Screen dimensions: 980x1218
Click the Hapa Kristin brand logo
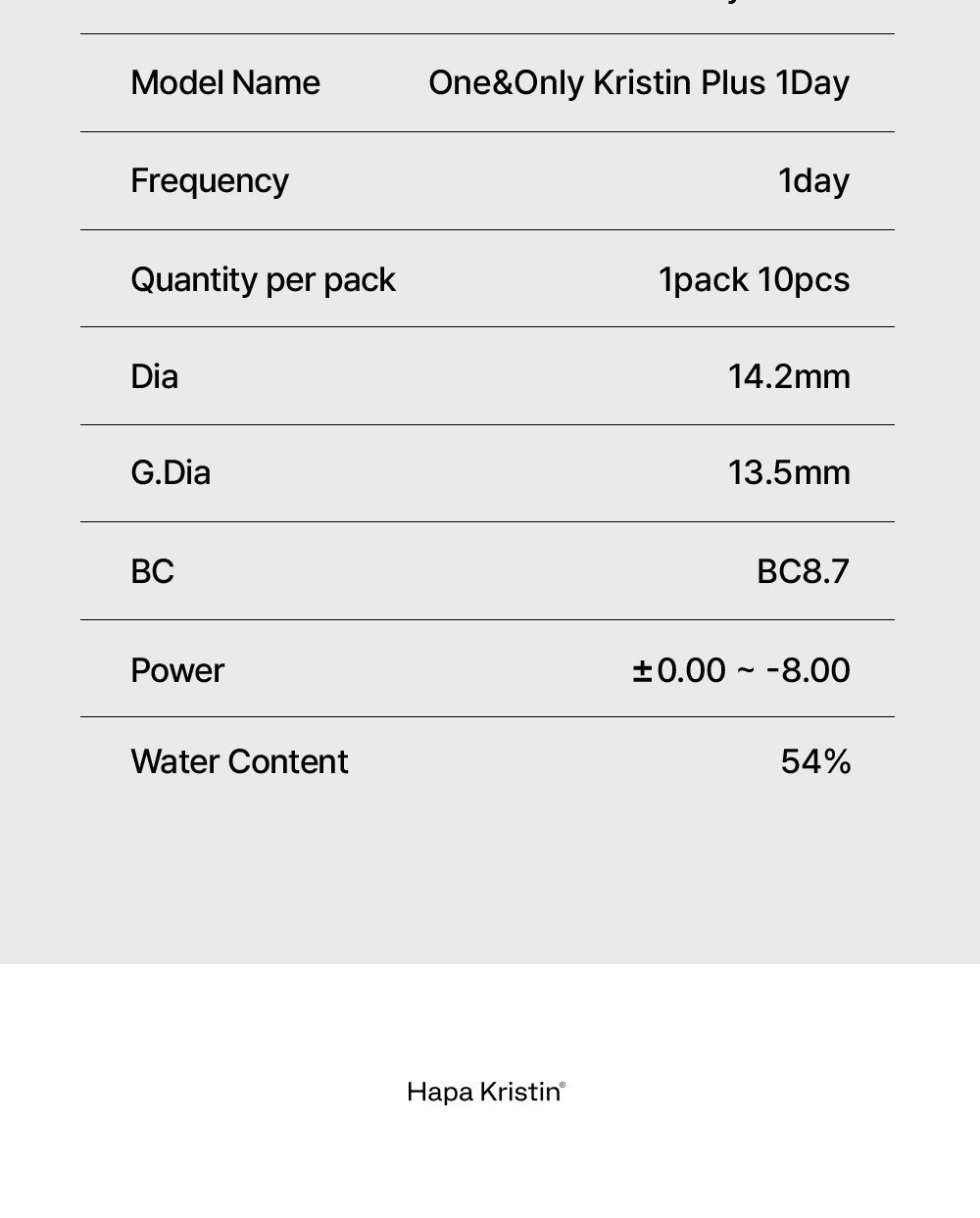pyautogui.click(x=486, y=1092)
